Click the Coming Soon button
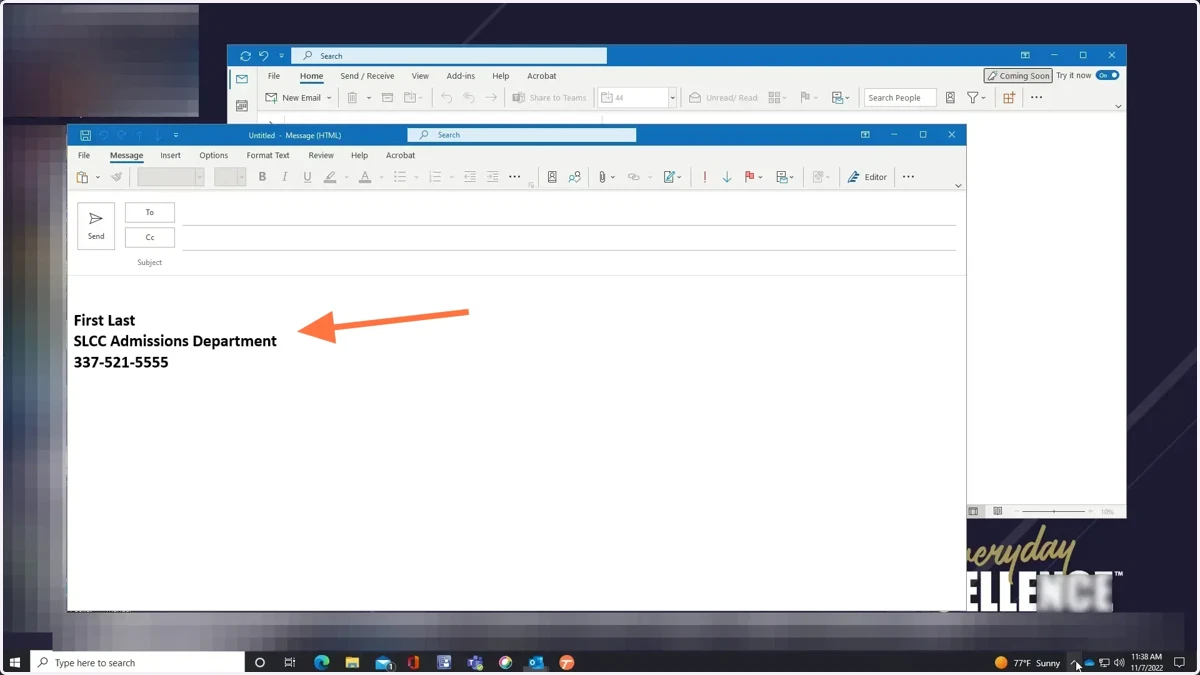This screenshot has width=1200, height=675. (1018, 76)
